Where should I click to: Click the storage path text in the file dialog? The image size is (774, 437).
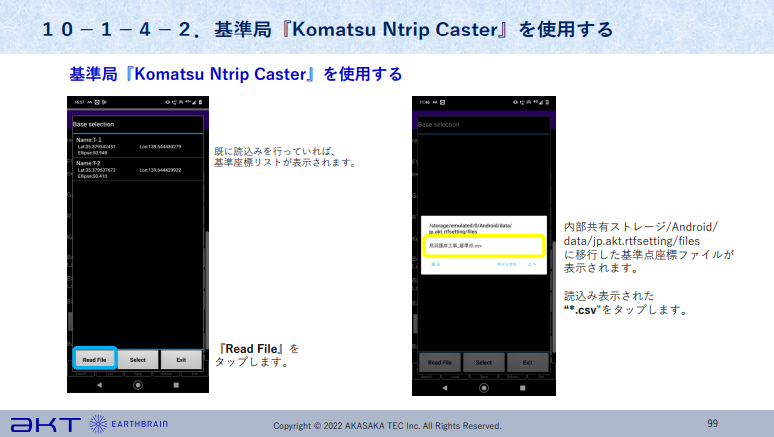pyautogui.click(x=470, y=228)
